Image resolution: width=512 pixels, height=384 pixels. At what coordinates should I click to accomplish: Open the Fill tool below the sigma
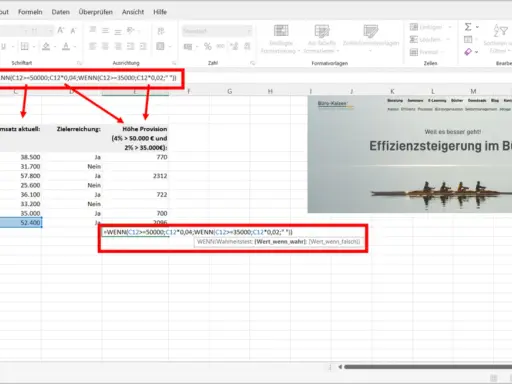coord(468,40)
